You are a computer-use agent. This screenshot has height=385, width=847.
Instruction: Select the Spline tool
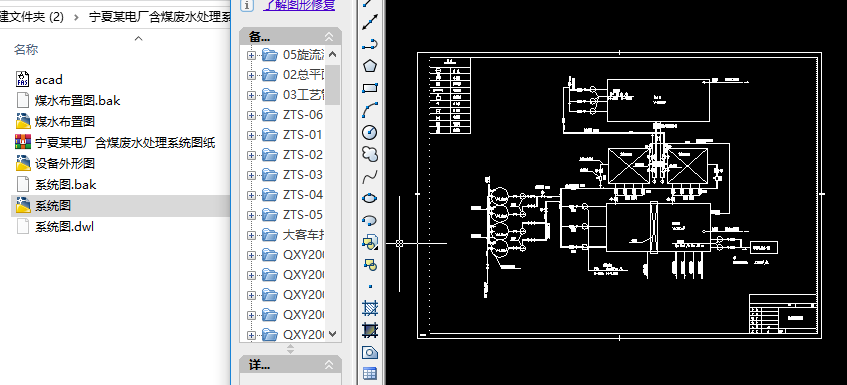pos(370,177)
